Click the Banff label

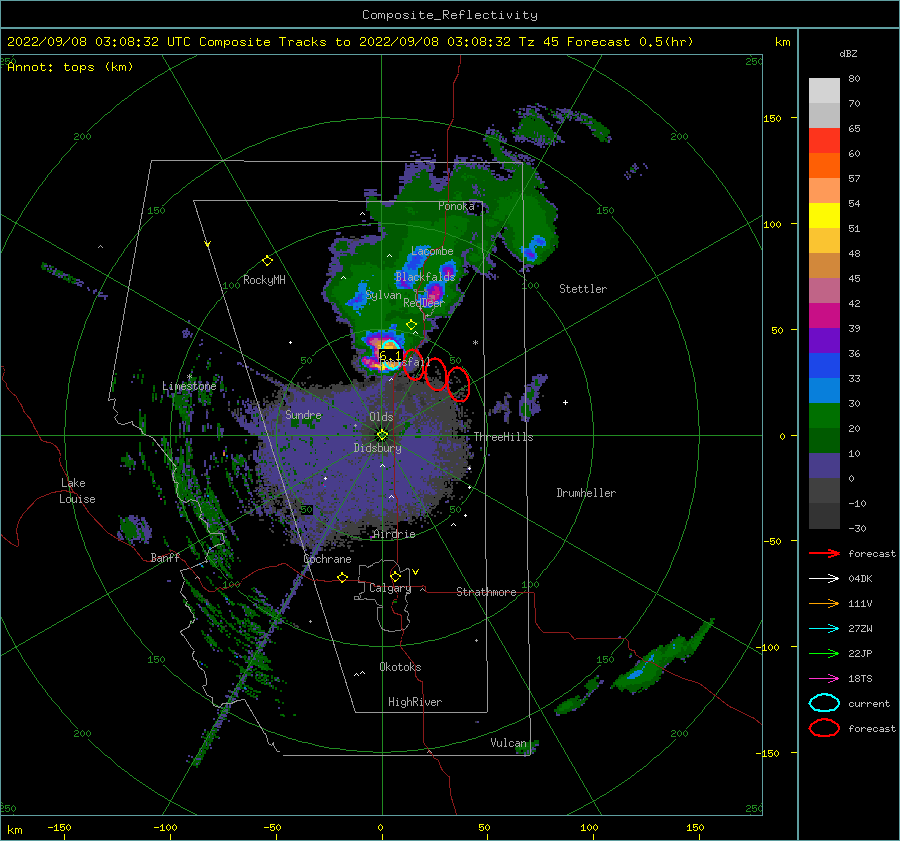pyautogui.click(x=165, y=557)
